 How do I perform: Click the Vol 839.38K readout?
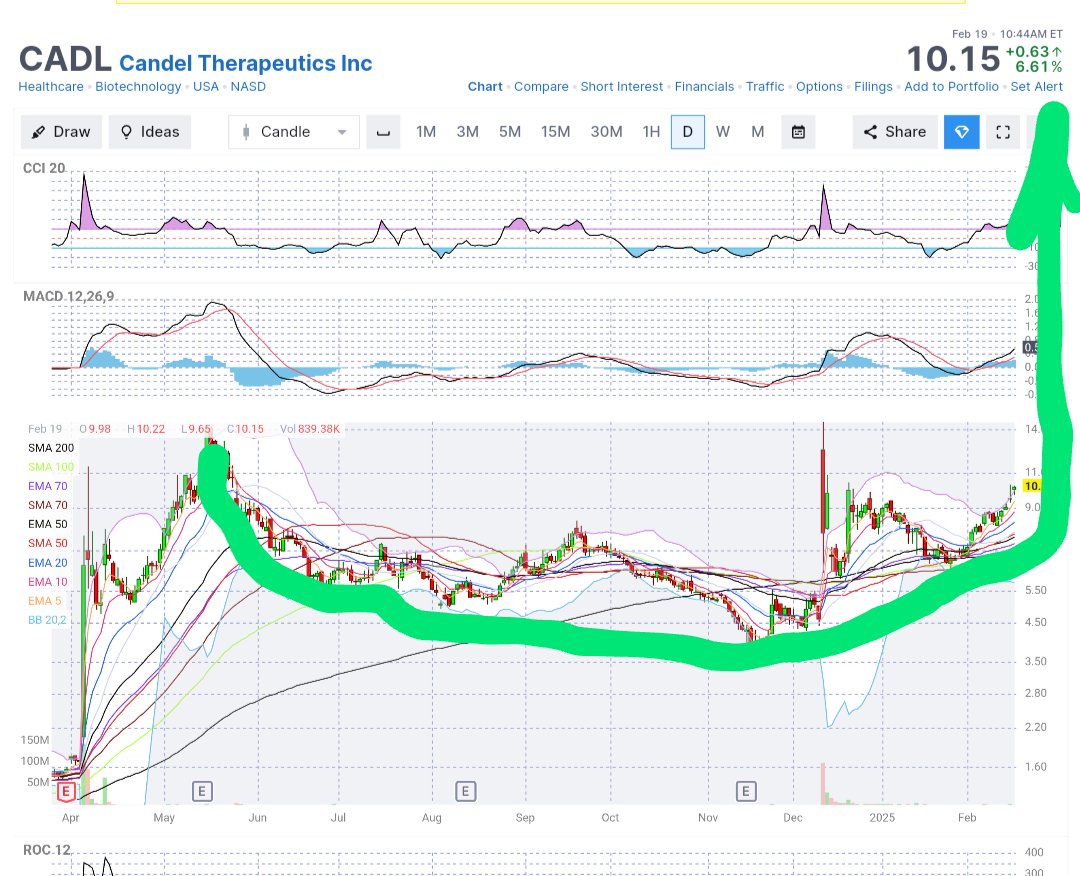[310, 429]
